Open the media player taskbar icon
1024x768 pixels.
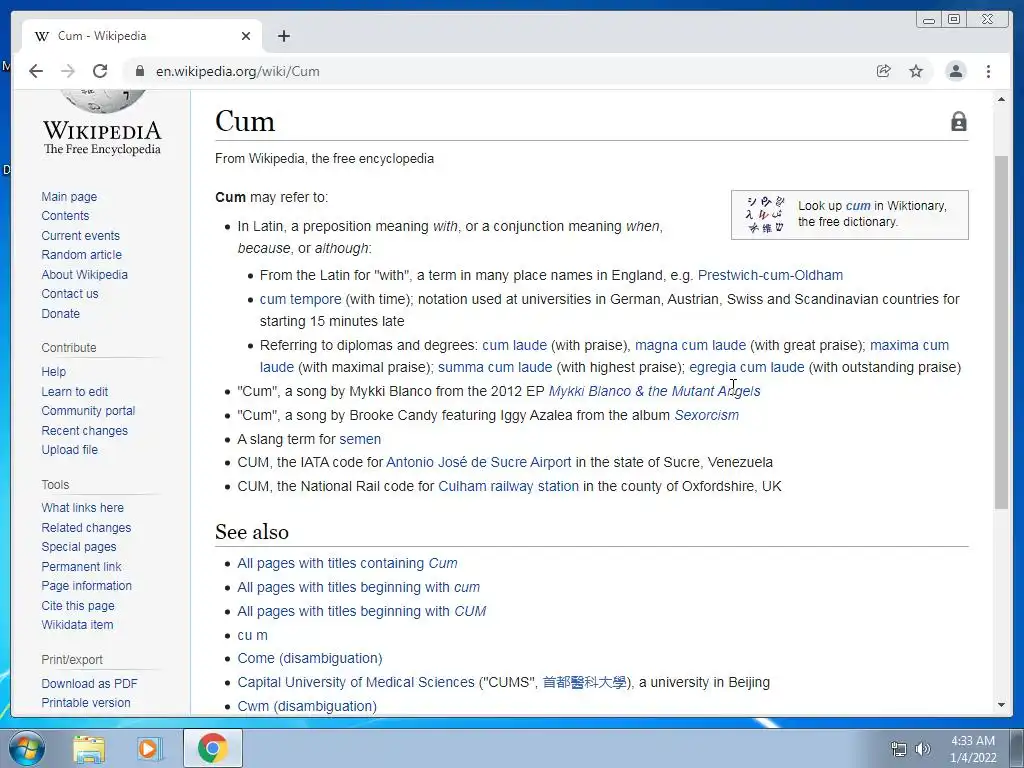pyautogui.click(x=149, y=748)
